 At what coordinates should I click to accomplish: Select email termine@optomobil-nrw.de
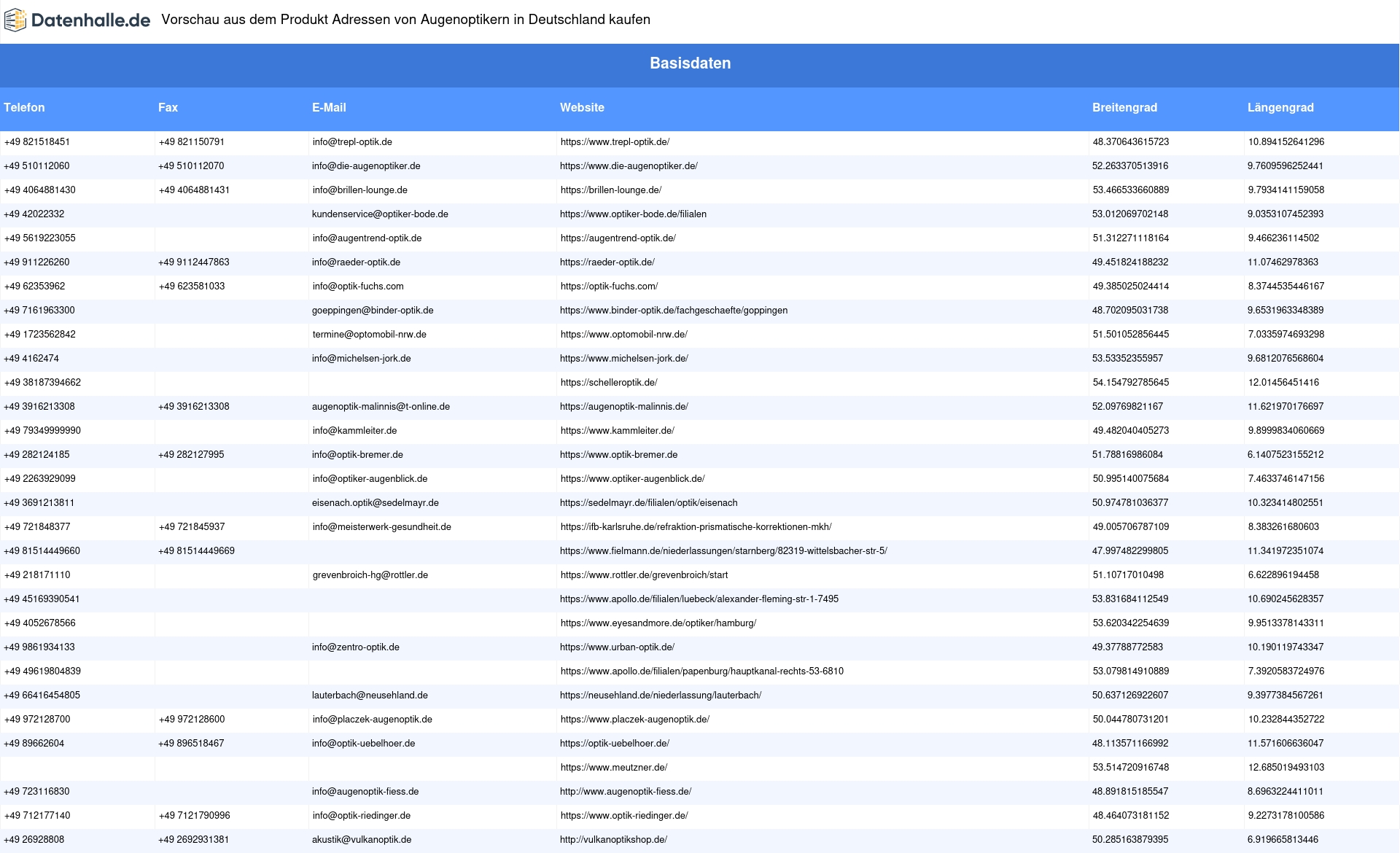point(370,335)
